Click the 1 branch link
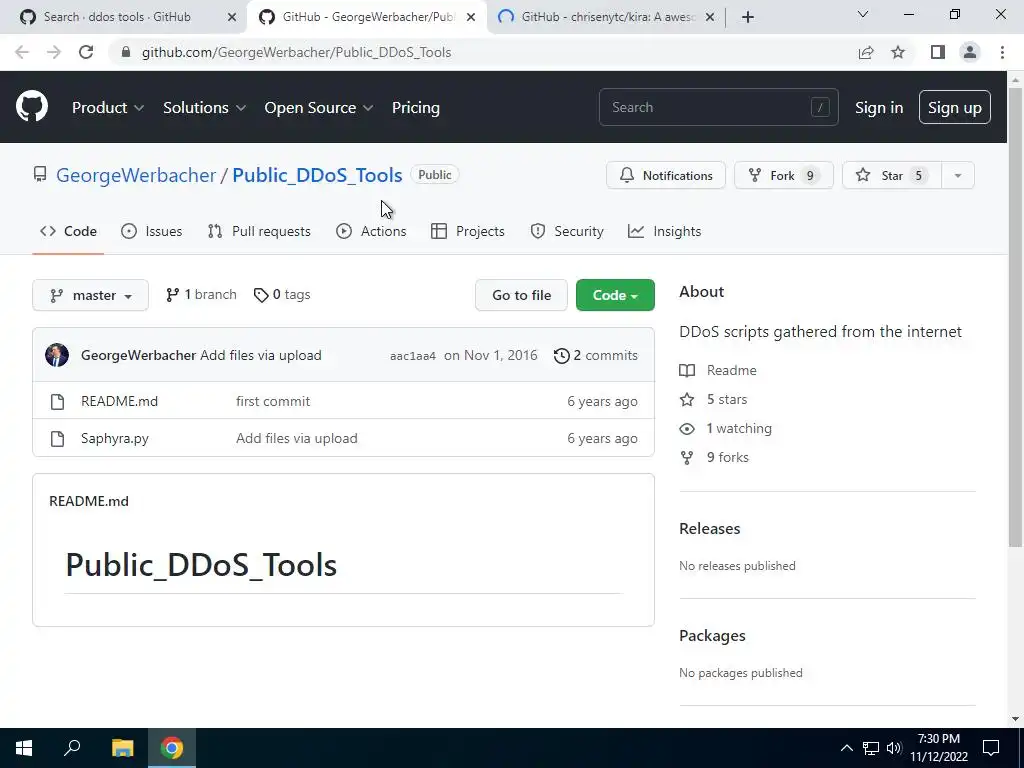This screenshot has width=1024, height=768. [201, 295]
